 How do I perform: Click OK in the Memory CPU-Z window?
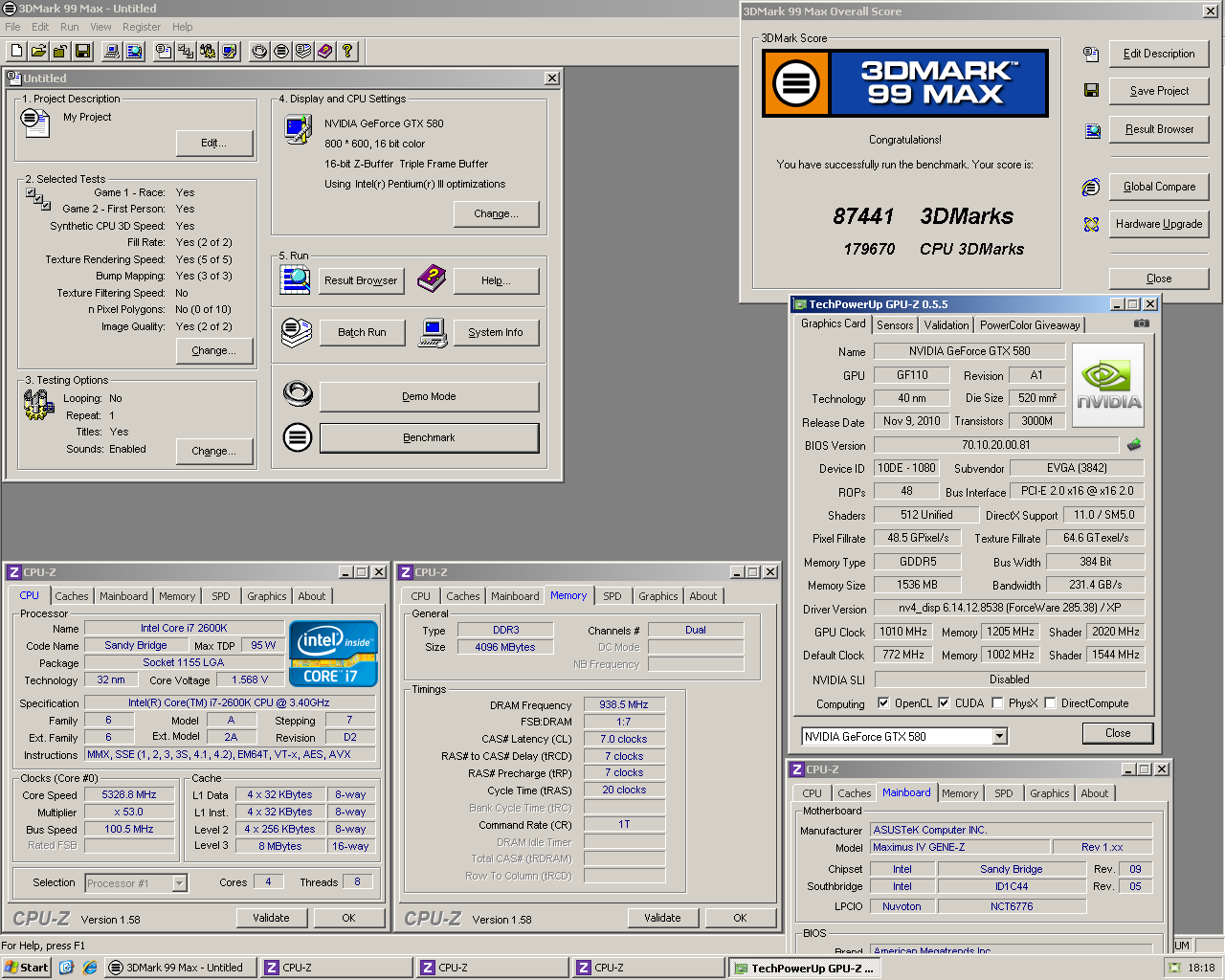740,918
